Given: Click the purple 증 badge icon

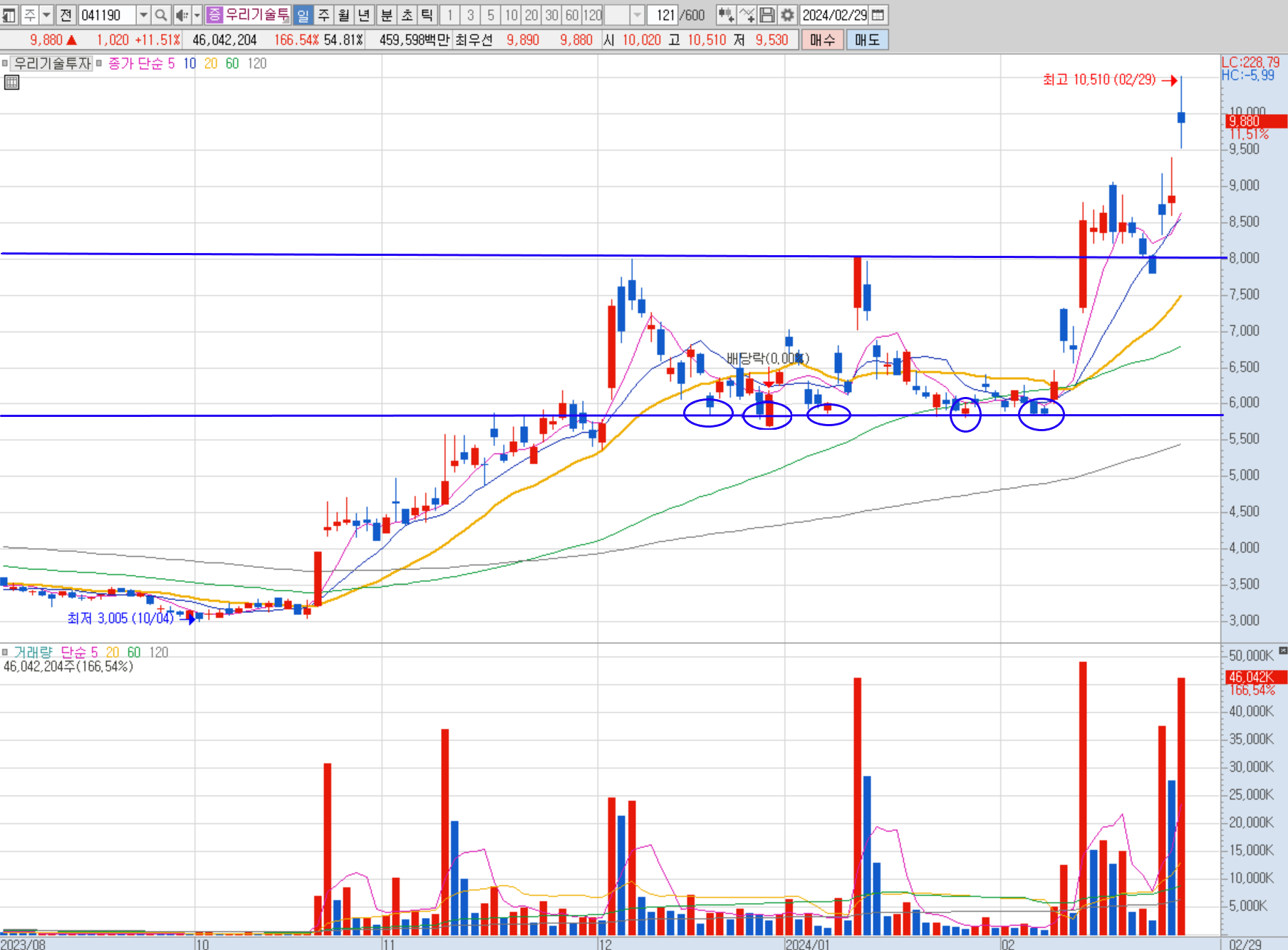Looking at the screenshot, I should coord(214,15).
